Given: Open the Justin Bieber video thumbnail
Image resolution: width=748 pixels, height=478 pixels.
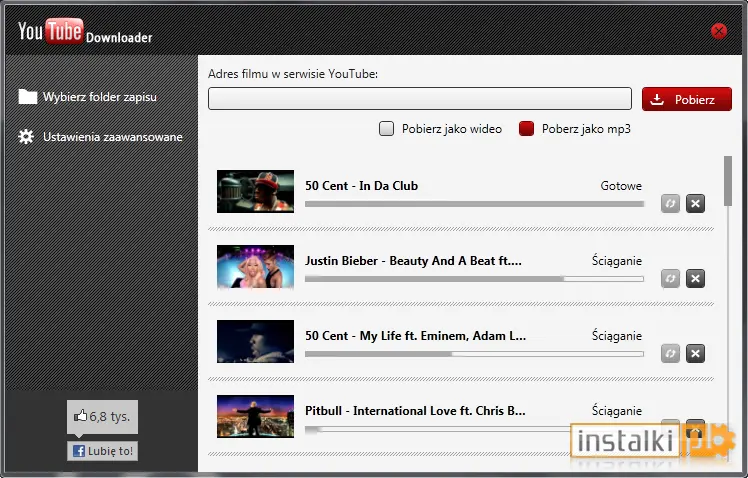Looking at the screenshot, I should point(256,266).
